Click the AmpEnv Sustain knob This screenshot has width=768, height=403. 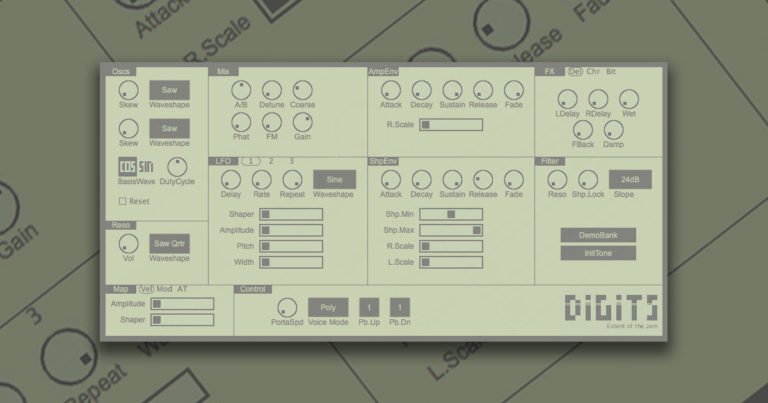coord(452,91)
